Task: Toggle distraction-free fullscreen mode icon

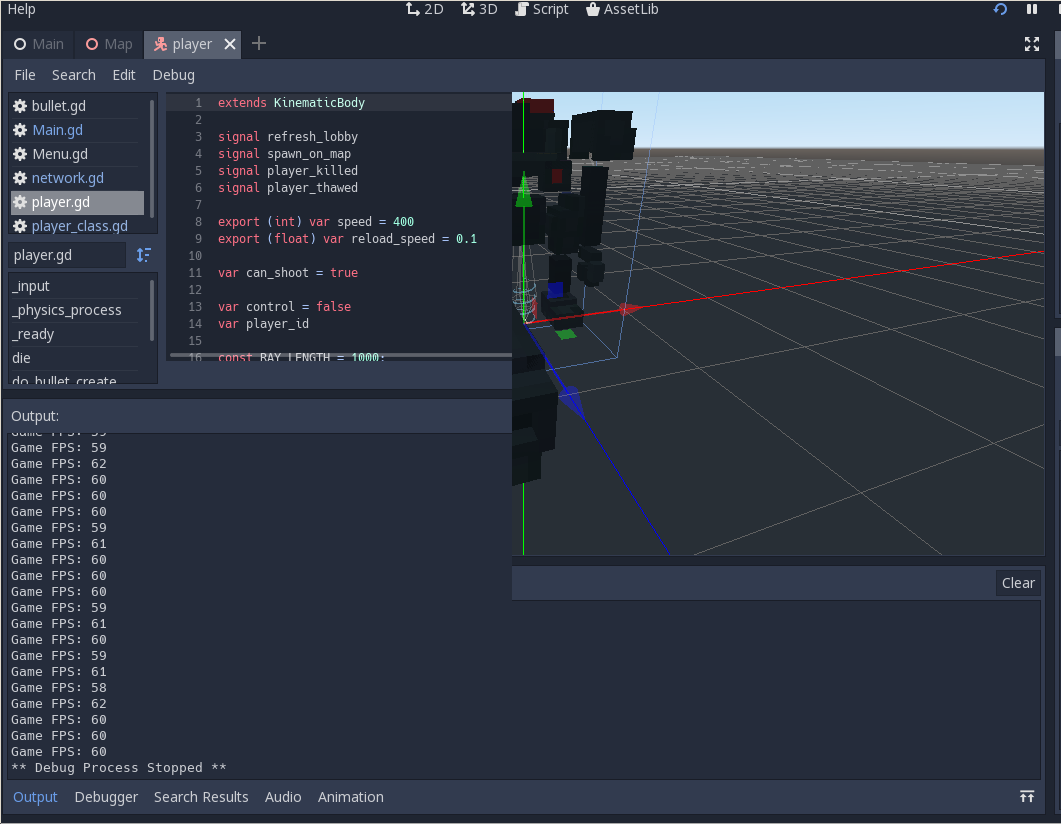Action: pos(1032,44)
